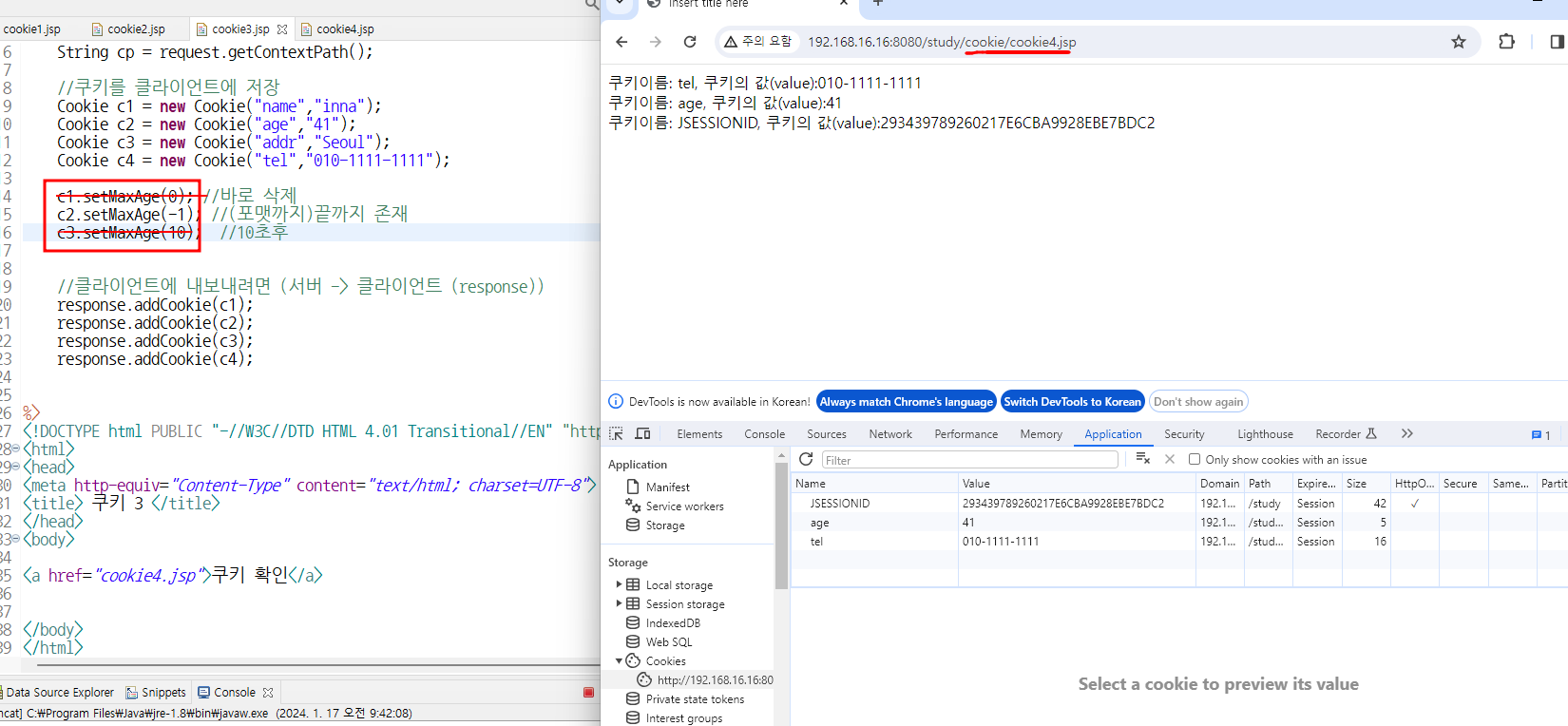Bookmark this page with the star icon
1568x726 pixels.
pyautogui.click(x=1459, y=42)
